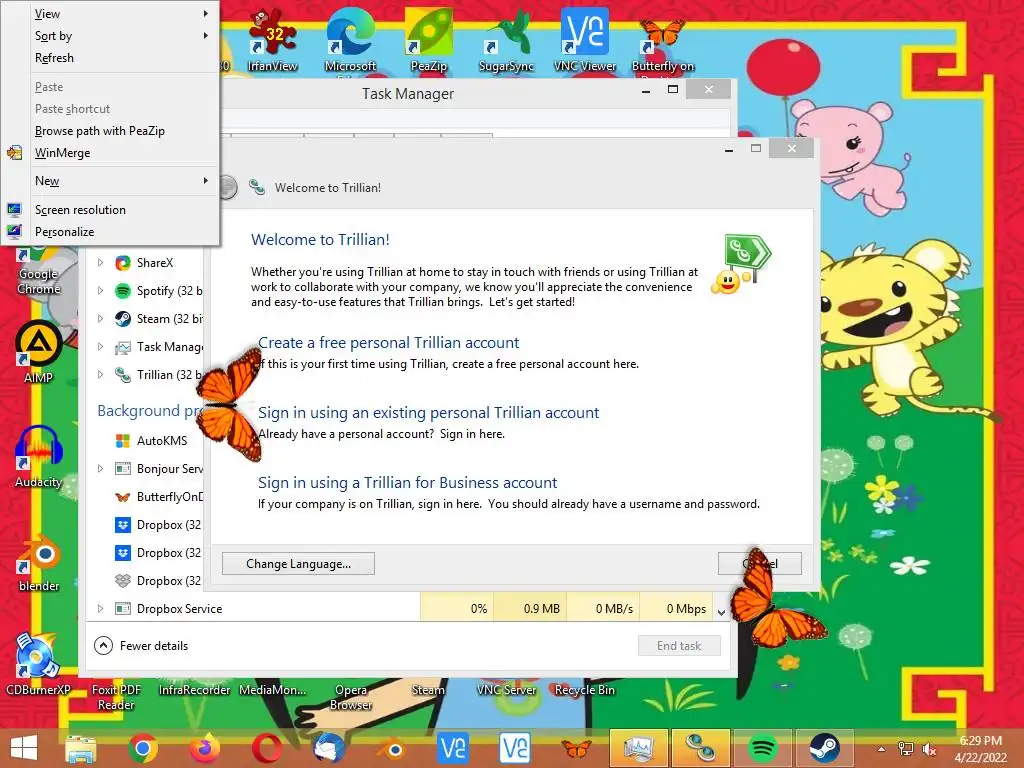Click the first VNC taskbar icon
Screen dimensions: 1024x768
point(453,748)
